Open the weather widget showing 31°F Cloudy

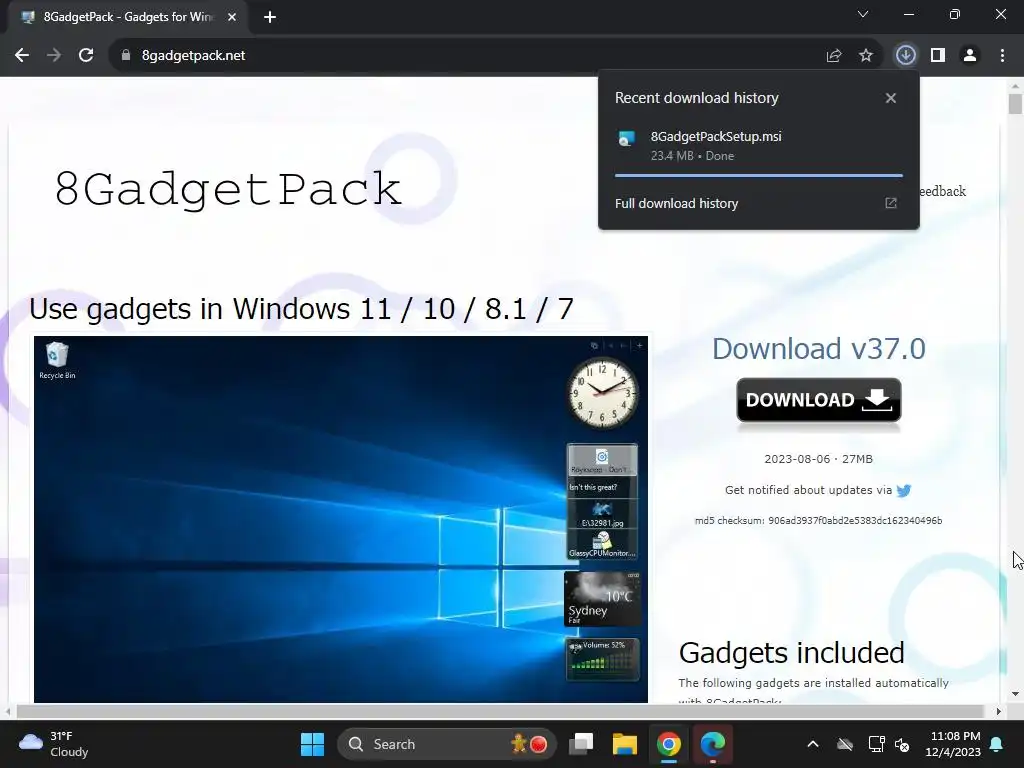coord(54,744)
